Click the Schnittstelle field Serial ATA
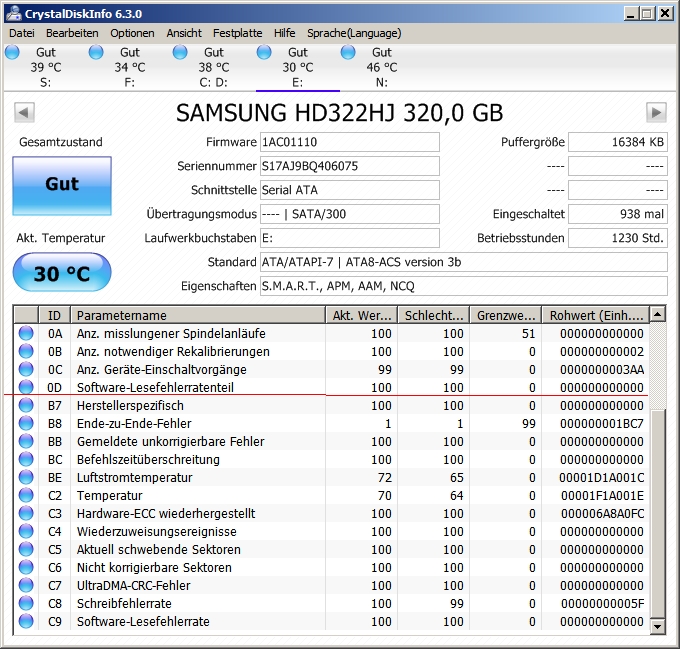The height and width of the screenshot is (649, 680). [x=350, y=190]
